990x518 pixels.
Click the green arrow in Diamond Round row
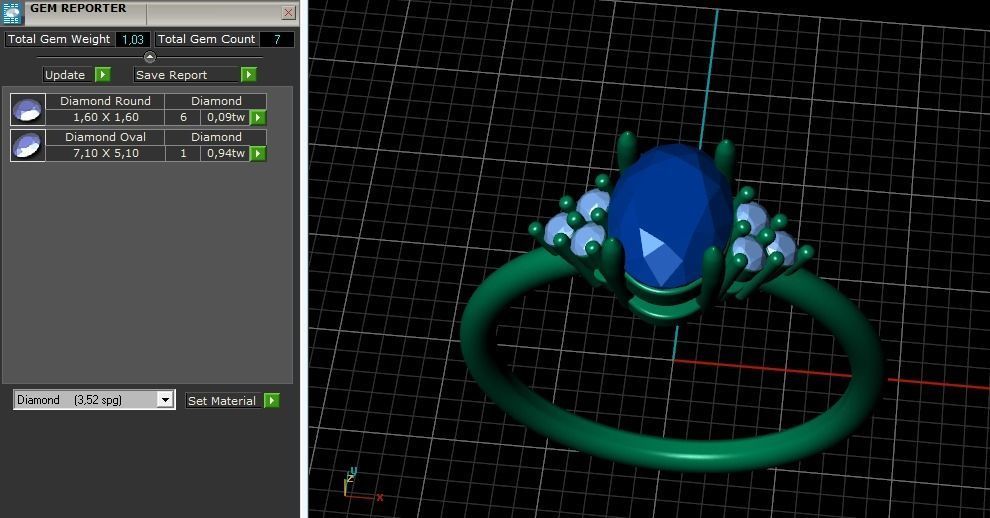[258, 117]
